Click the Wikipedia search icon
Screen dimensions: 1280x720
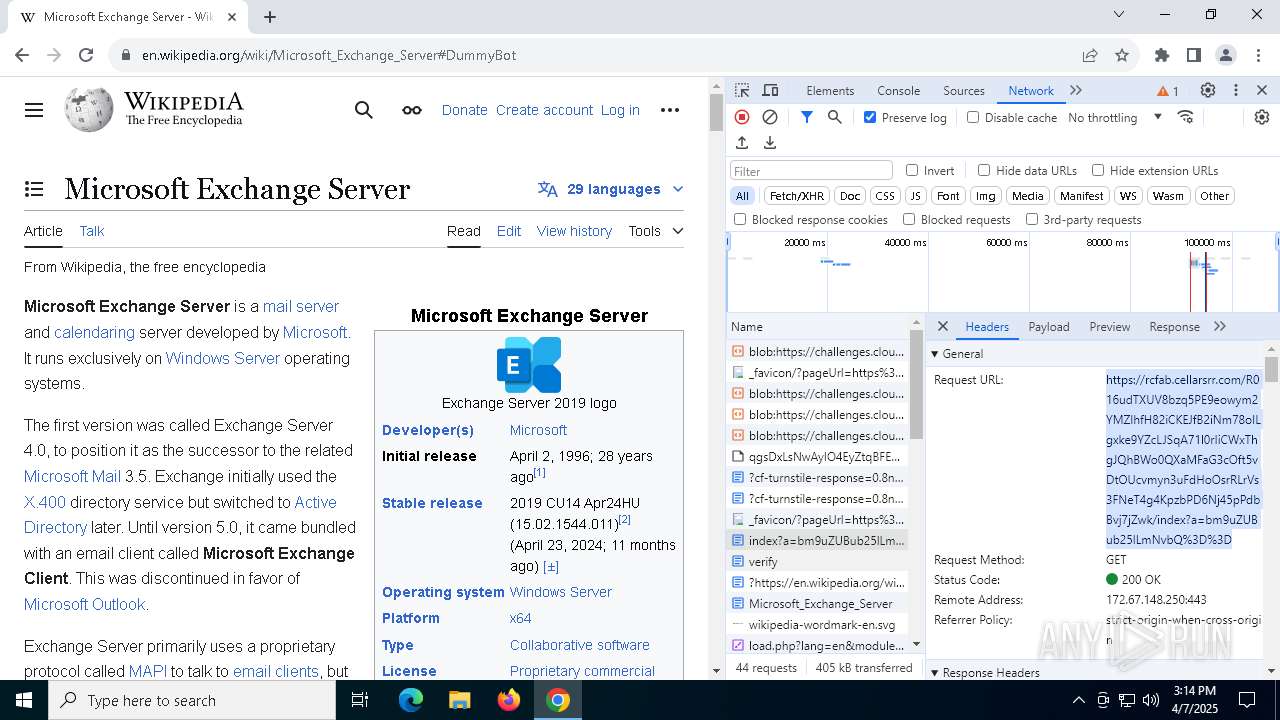[x=364, y=110]
